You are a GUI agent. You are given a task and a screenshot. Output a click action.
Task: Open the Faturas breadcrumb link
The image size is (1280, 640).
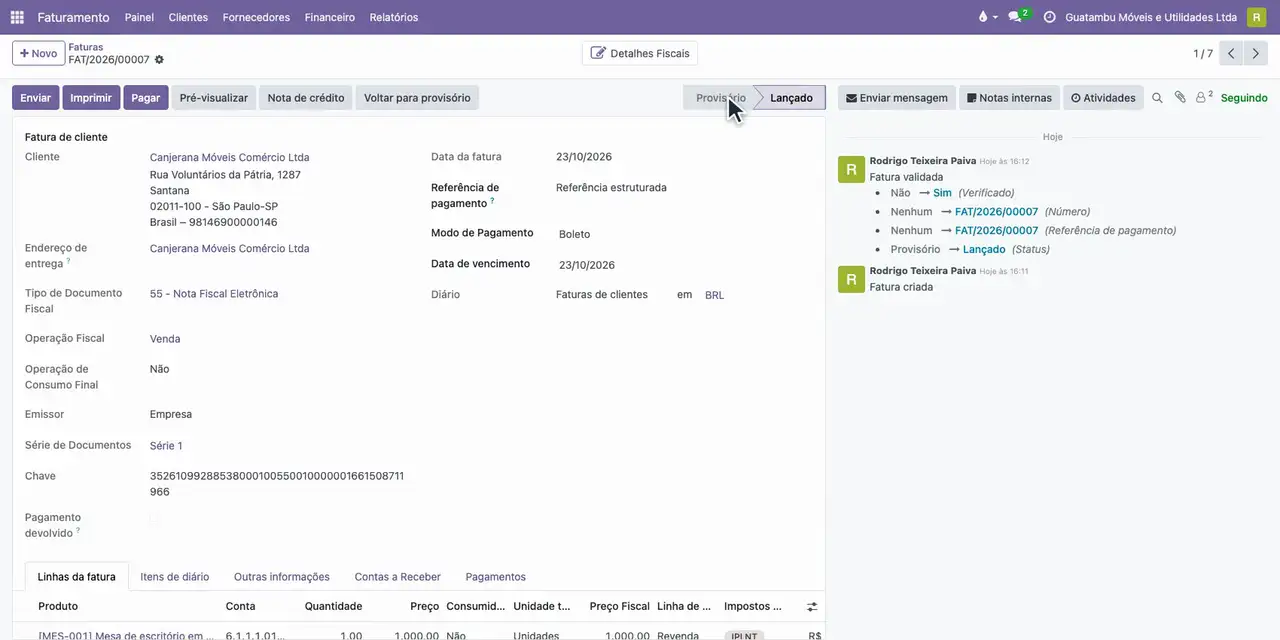(x=86, y=47)
